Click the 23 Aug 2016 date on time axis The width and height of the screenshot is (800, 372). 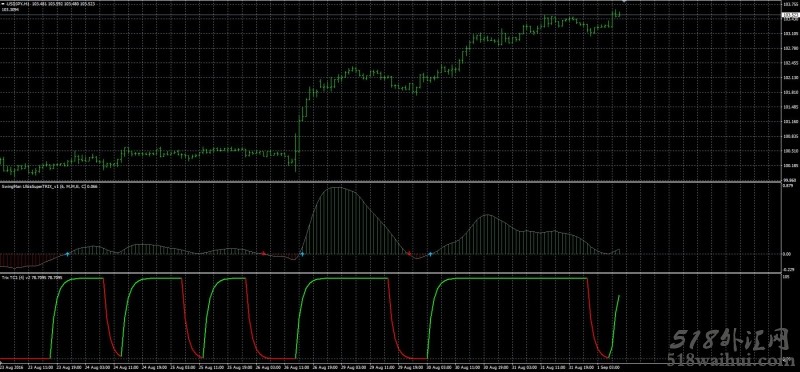point(12,367)
